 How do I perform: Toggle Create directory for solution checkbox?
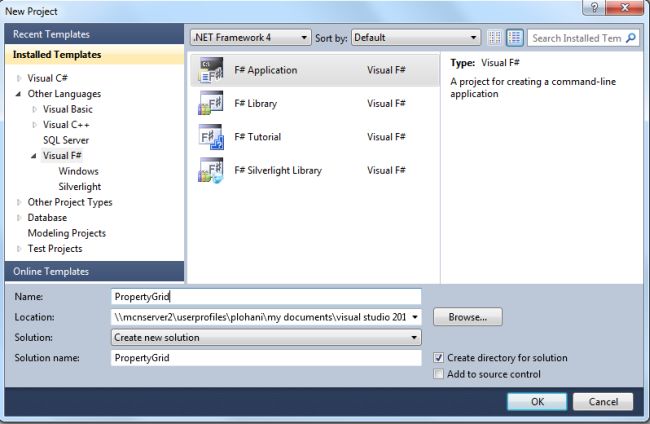coord(438,358)
